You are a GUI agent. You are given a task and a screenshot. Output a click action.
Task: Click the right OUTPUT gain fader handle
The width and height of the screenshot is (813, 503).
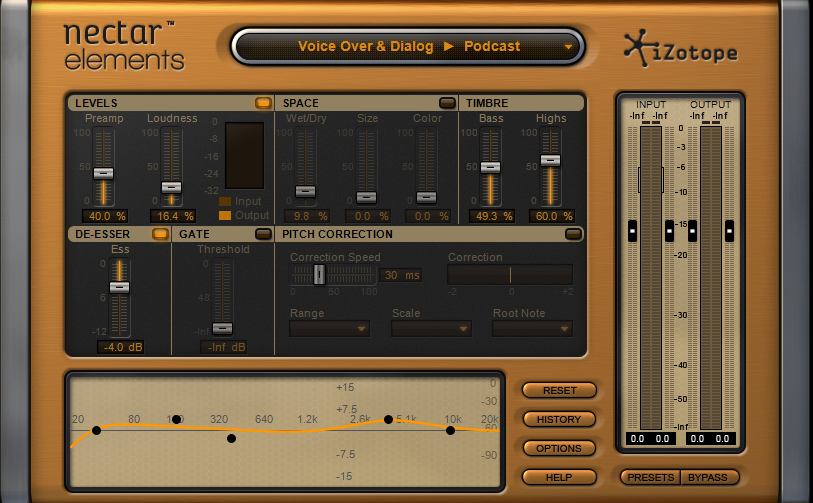[x=730, y=231]
